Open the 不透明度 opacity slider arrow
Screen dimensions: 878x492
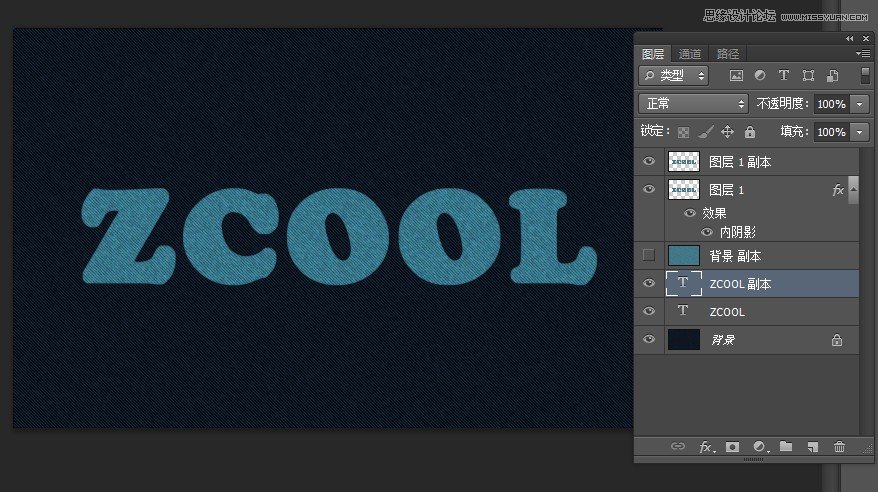(x=860, y=104)
